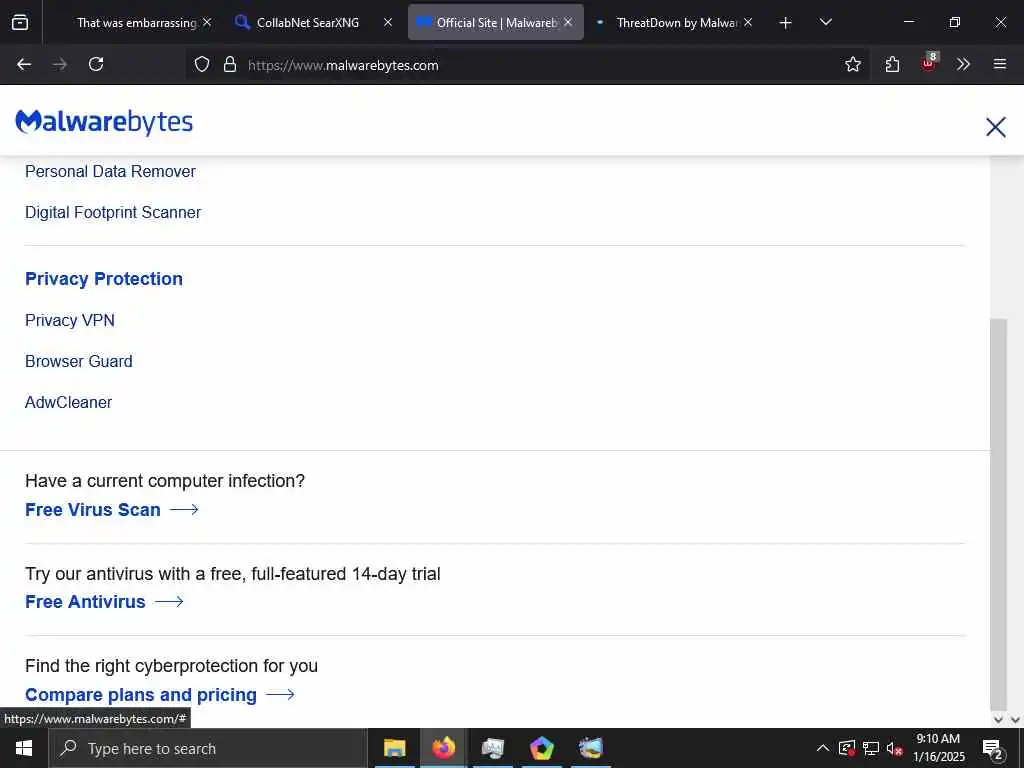View site security padlock info
Screen dimensions: 1024x768
(x=230, y=64)
